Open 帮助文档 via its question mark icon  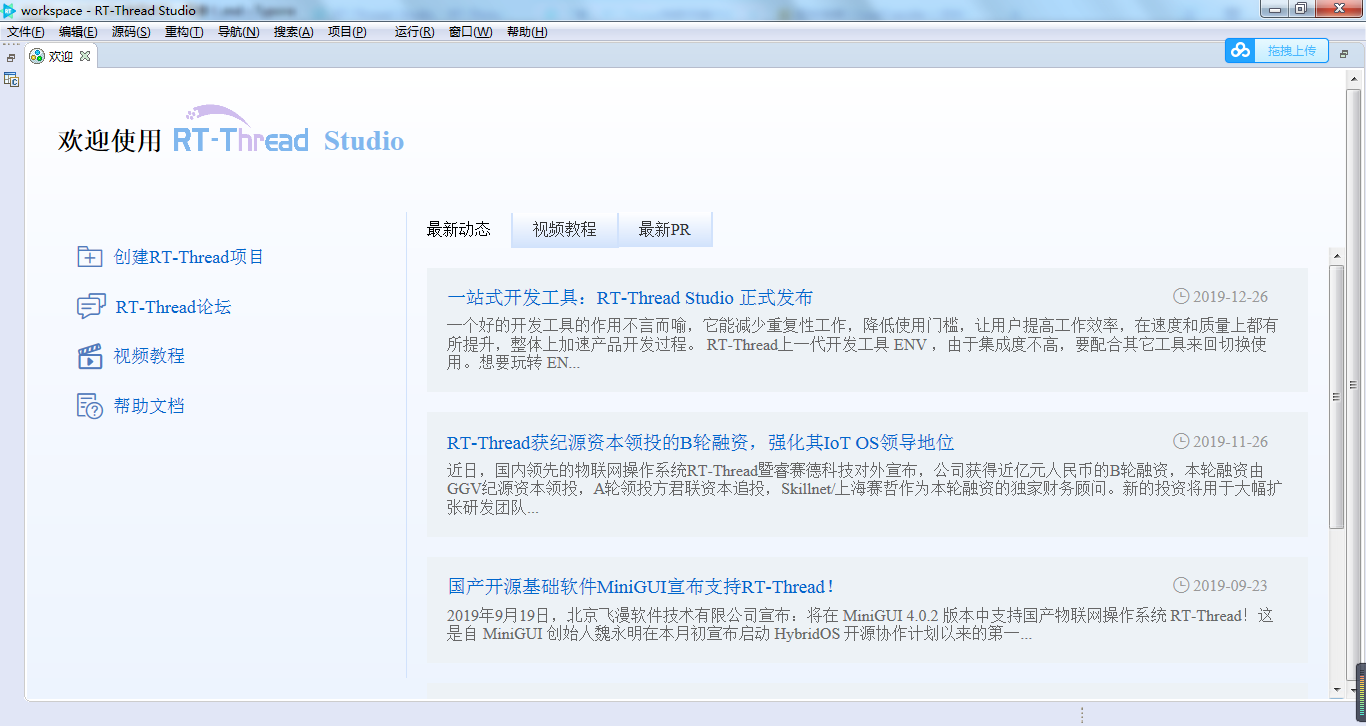coord(90,406)
